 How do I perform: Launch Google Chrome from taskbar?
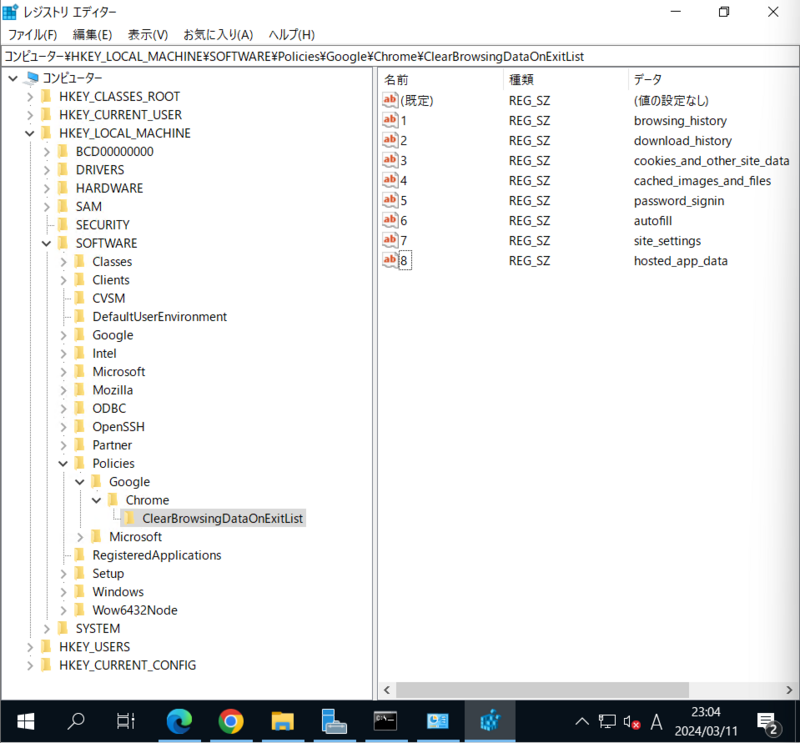click(x=231, y=721)
